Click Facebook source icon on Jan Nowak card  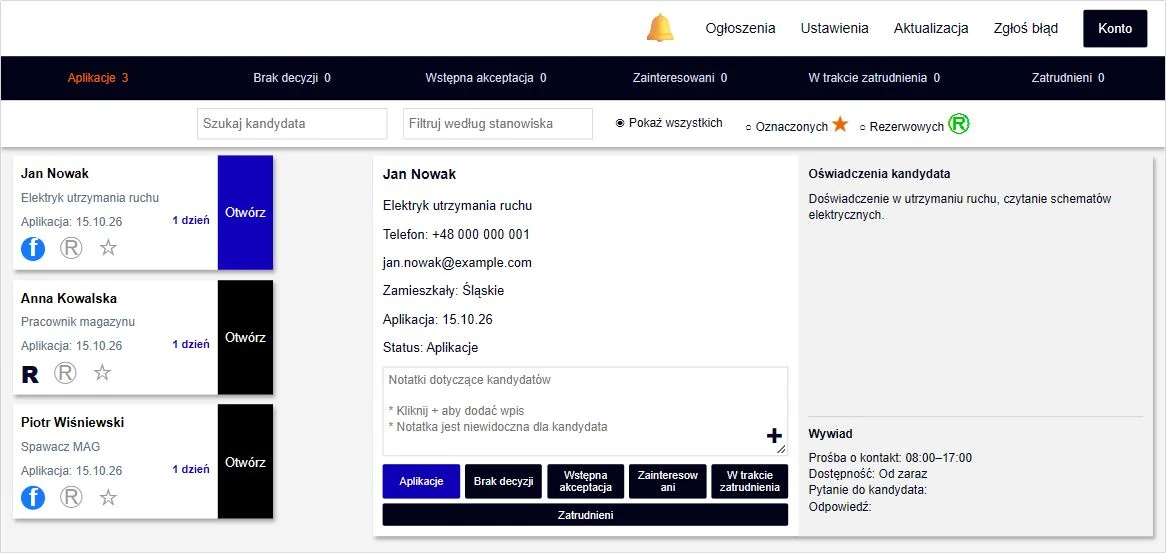pos(33,248)
